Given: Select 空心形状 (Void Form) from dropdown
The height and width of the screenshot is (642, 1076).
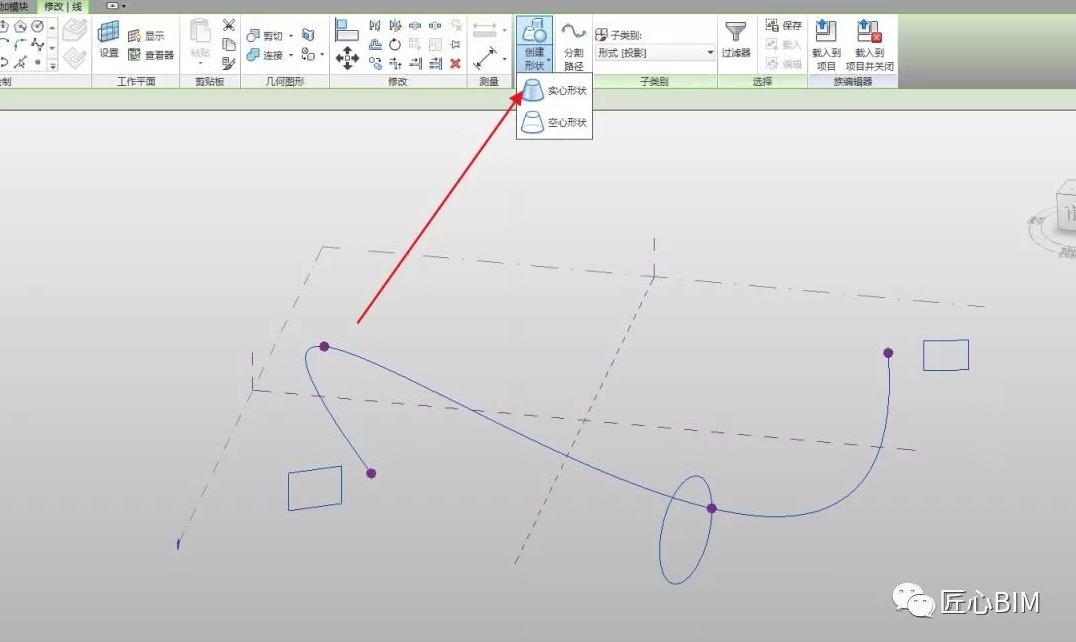Looking at the screenshot, I should [x=554, y=123].
